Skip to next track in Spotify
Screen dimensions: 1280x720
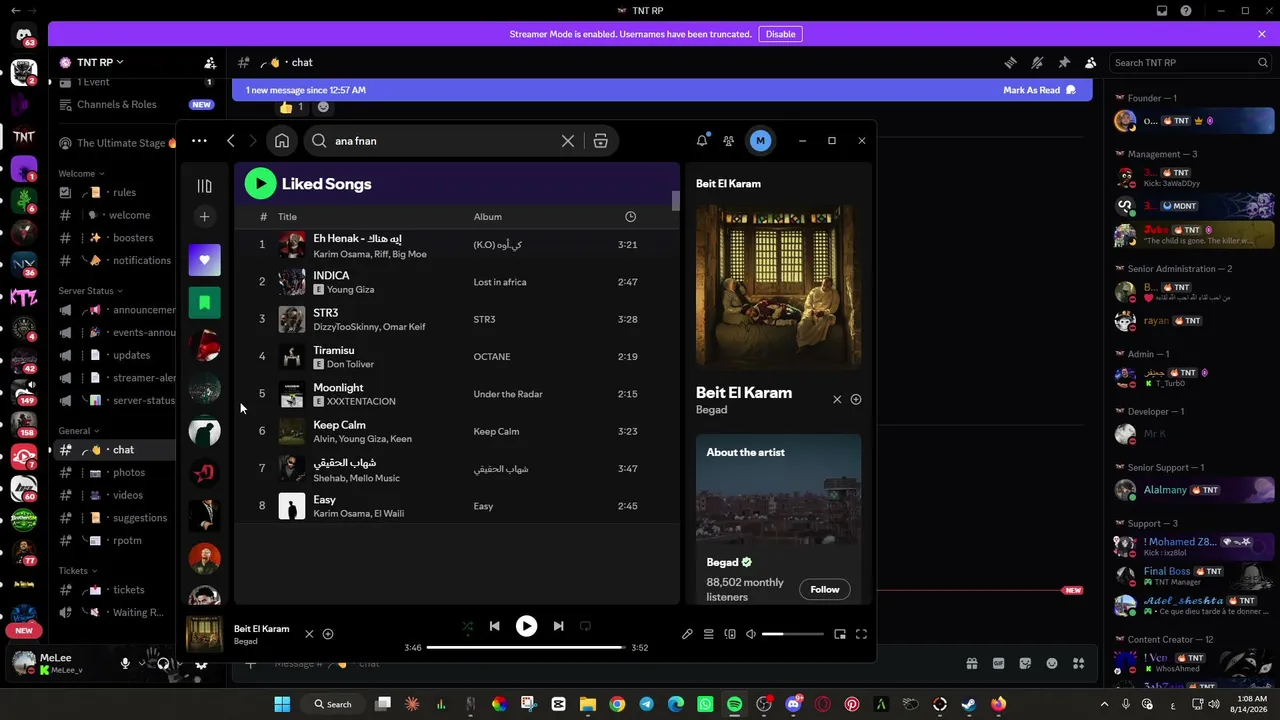tap(558, 626)
